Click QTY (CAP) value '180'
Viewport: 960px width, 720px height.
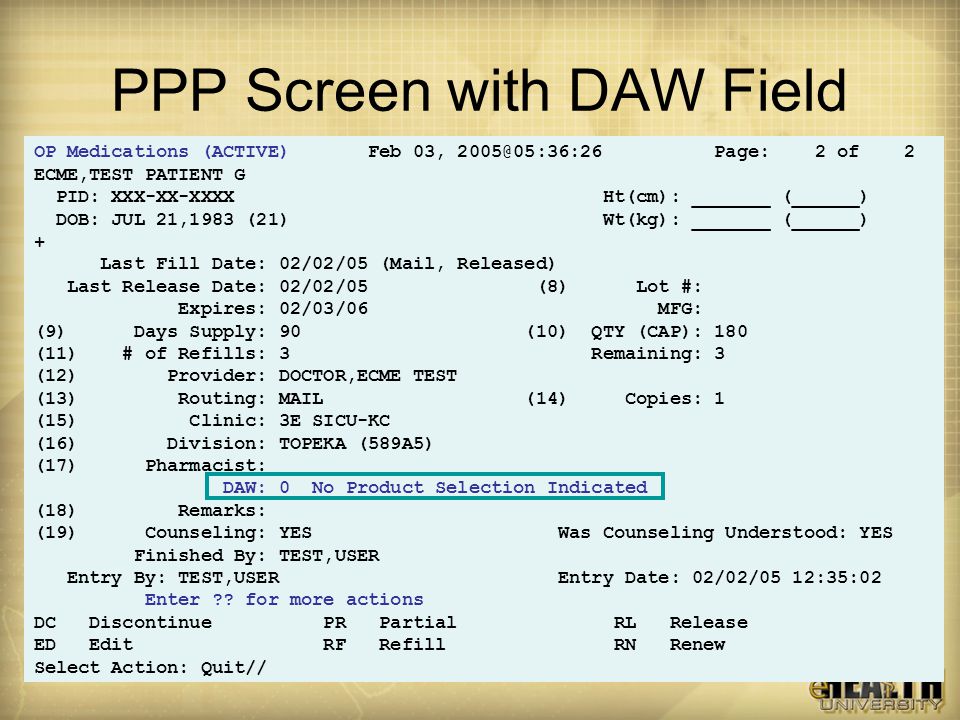tap(730, 331)
